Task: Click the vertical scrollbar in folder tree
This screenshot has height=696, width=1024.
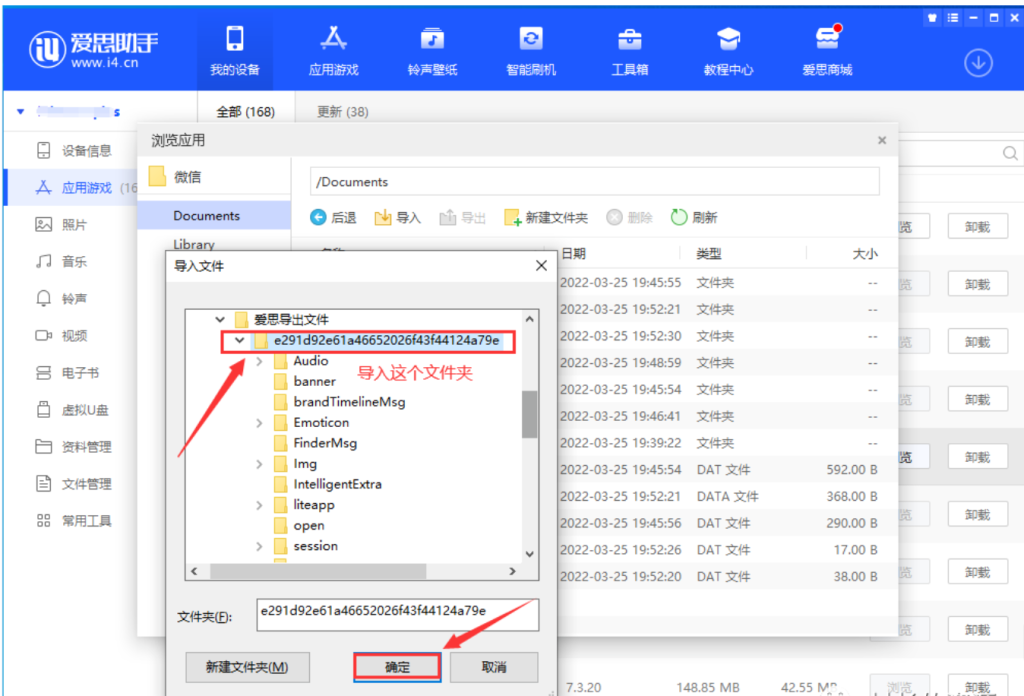Action: [x=529, y=413]
